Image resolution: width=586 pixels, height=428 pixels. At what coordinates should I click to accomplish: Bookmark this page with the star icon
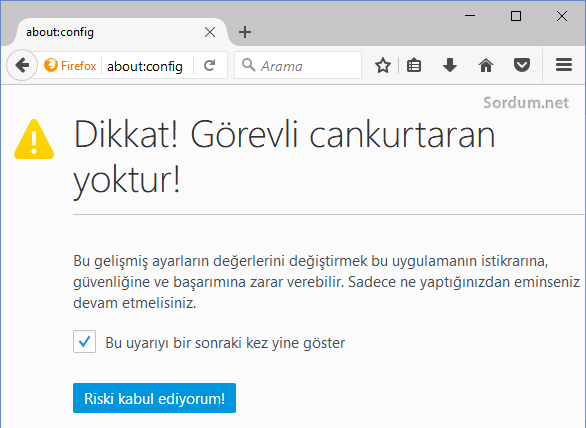[383, 65]
